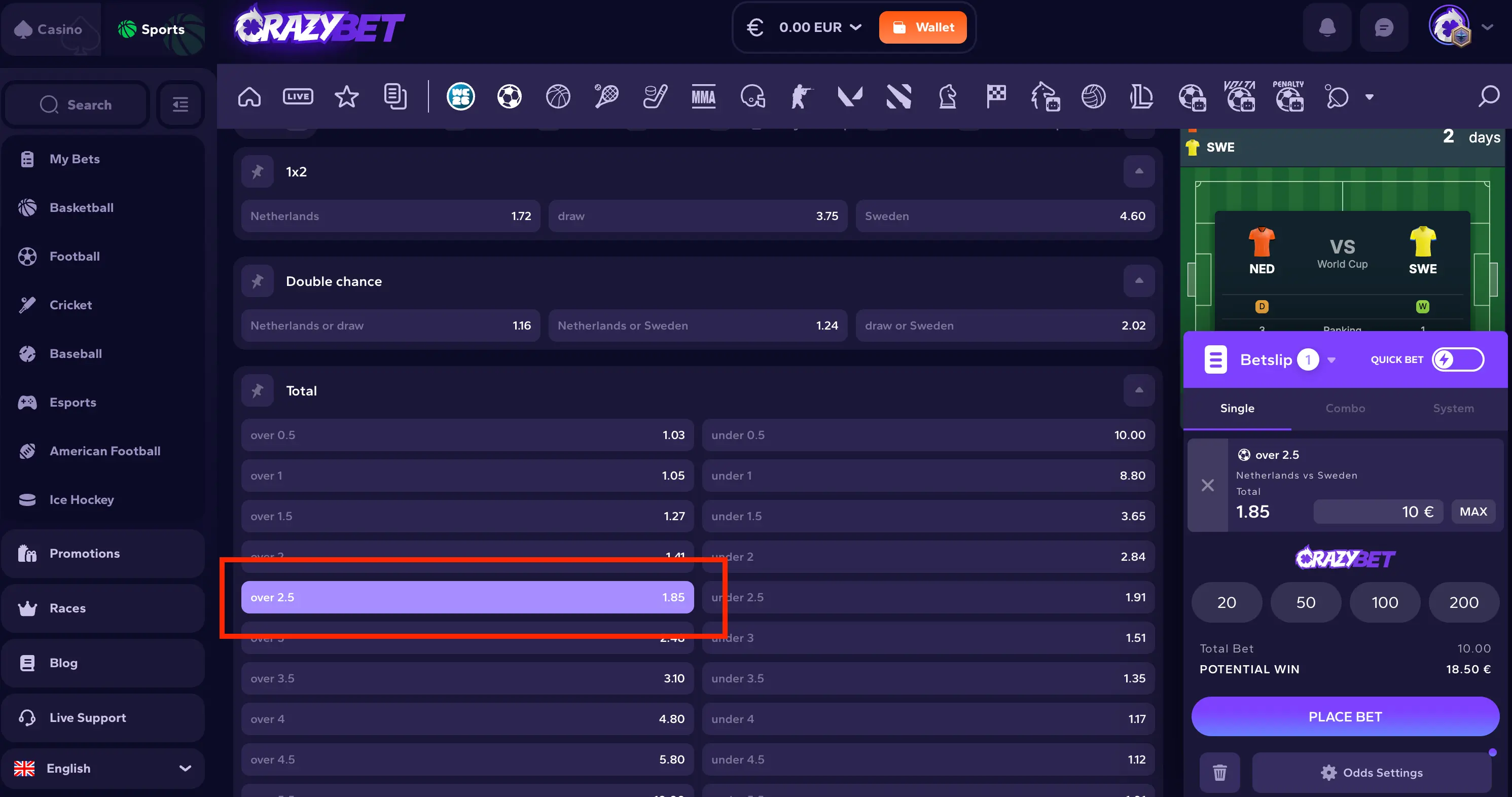Deselect the over 2.5 odds selection
1512x797 pixels.
(467, 597)
